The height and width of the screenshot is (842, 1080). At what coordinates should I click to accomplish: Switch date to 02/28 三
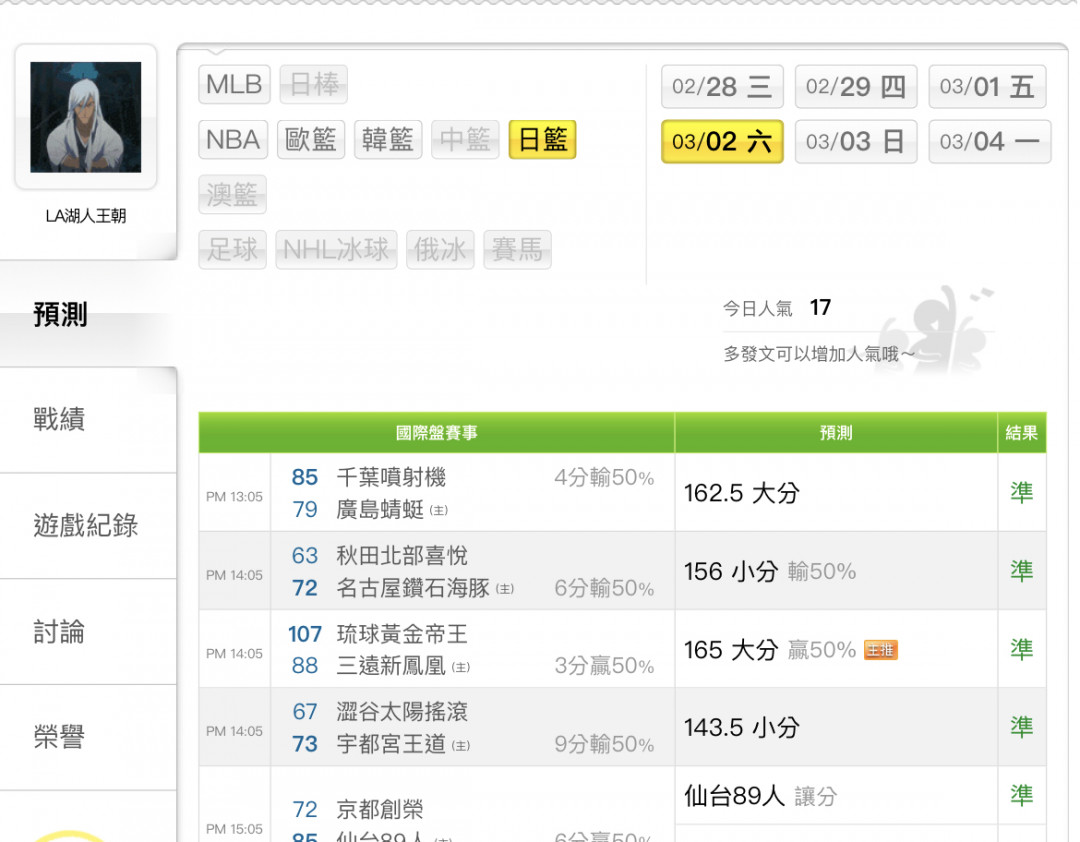point(722,87)
